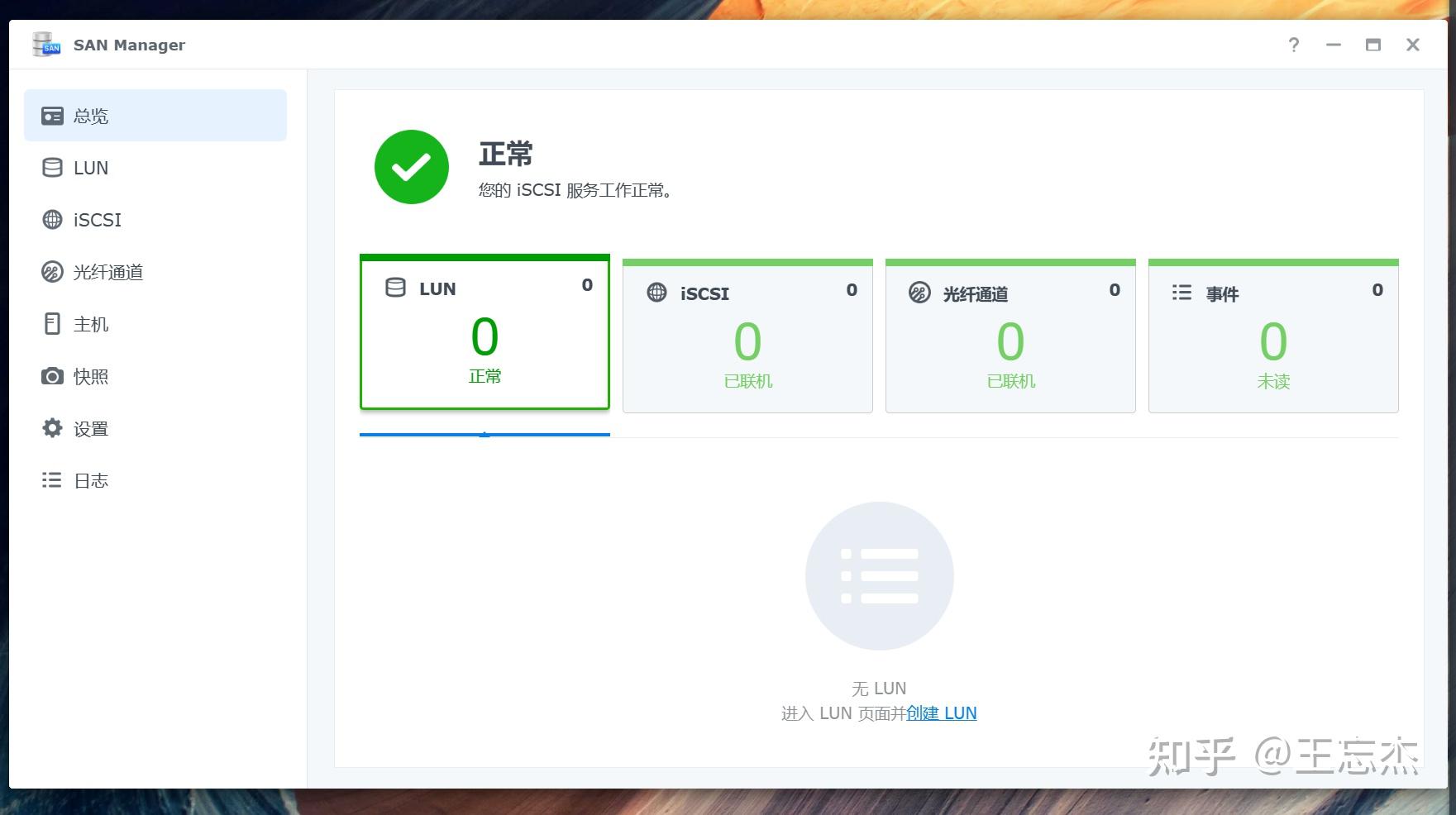
Task: Click the 您的 iSCSI 服务工作正常 message
Action: (x=576, y=190)
